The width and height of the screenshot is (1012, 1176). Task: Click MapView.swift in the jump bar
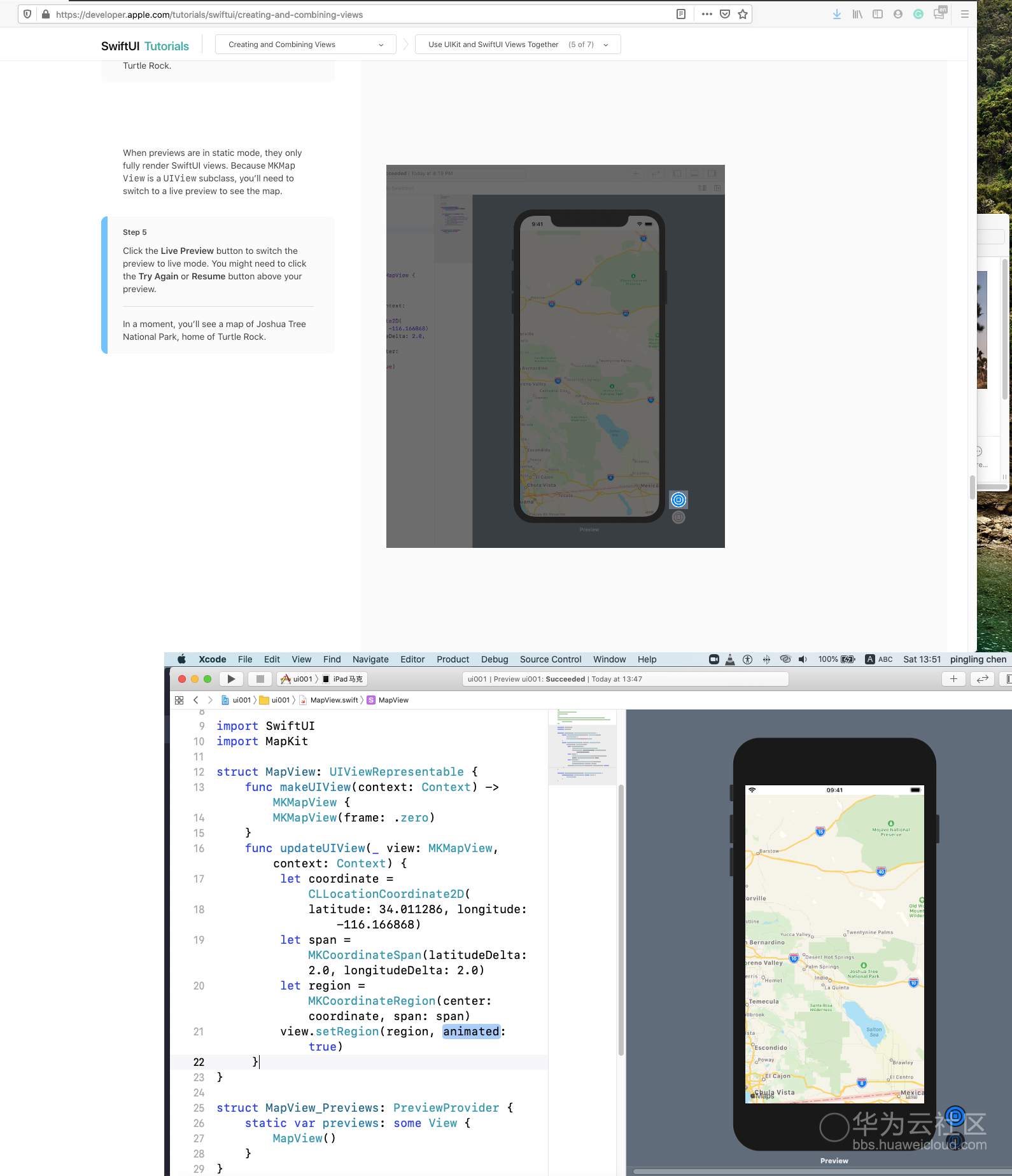[328, 700]
